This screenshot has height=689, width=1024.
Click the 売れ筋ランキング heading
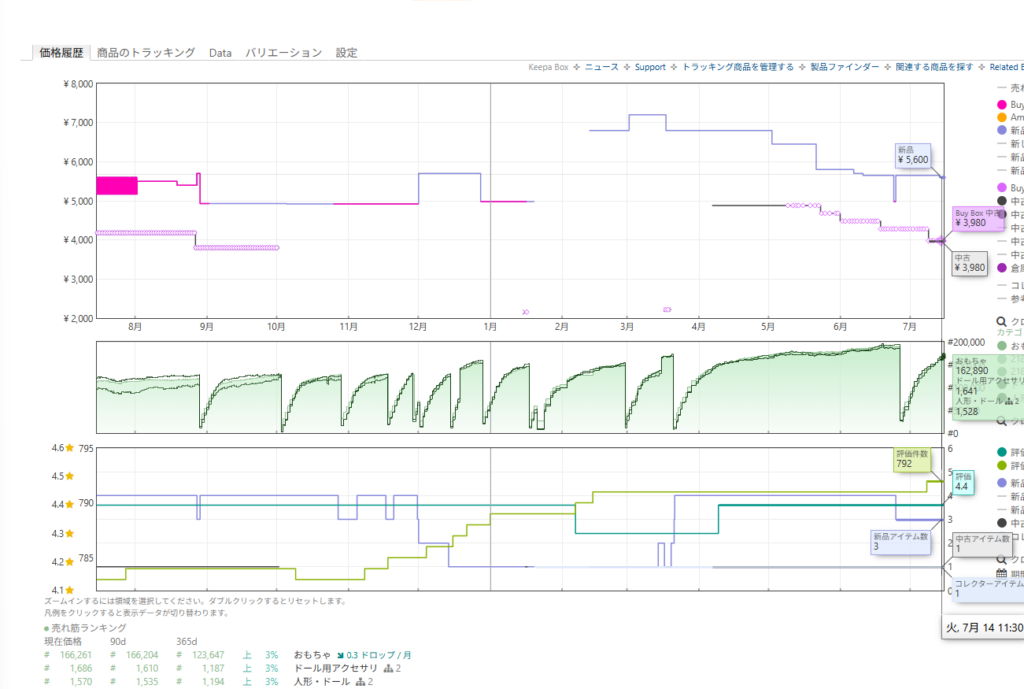(89, 628)
